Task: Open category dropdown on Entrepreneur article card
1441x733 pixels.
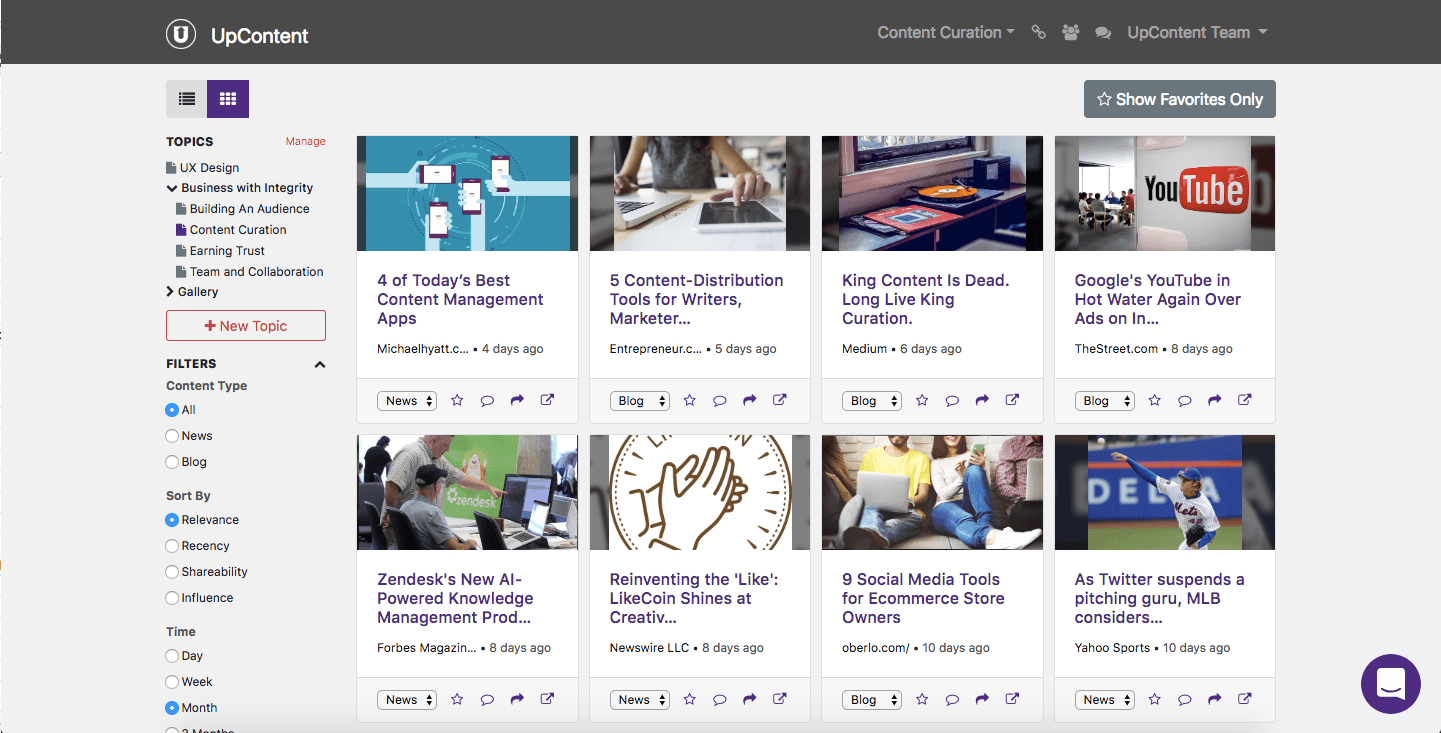Action: coord(639,401)
